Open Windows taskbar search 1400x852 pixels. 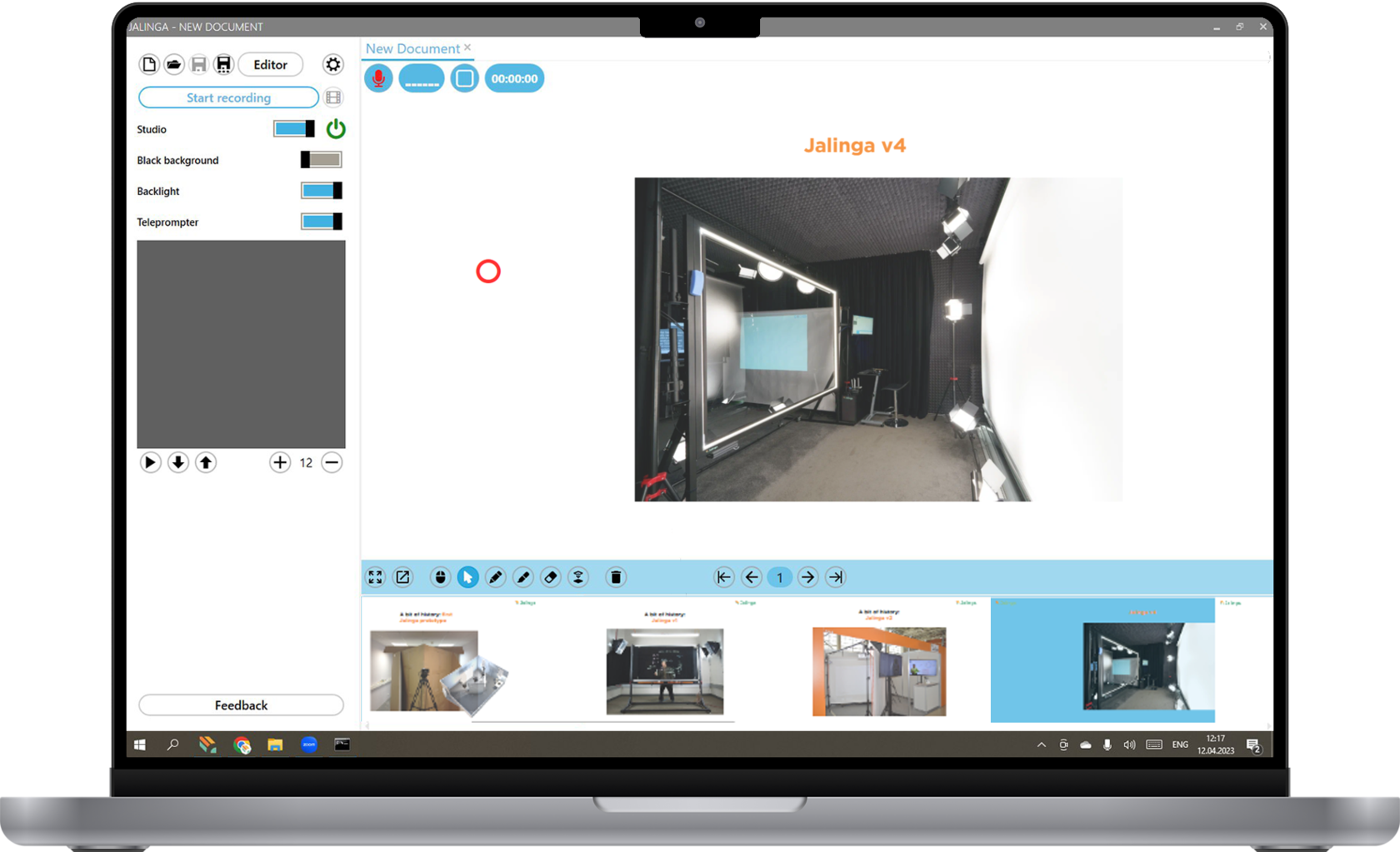coord(173,745)
